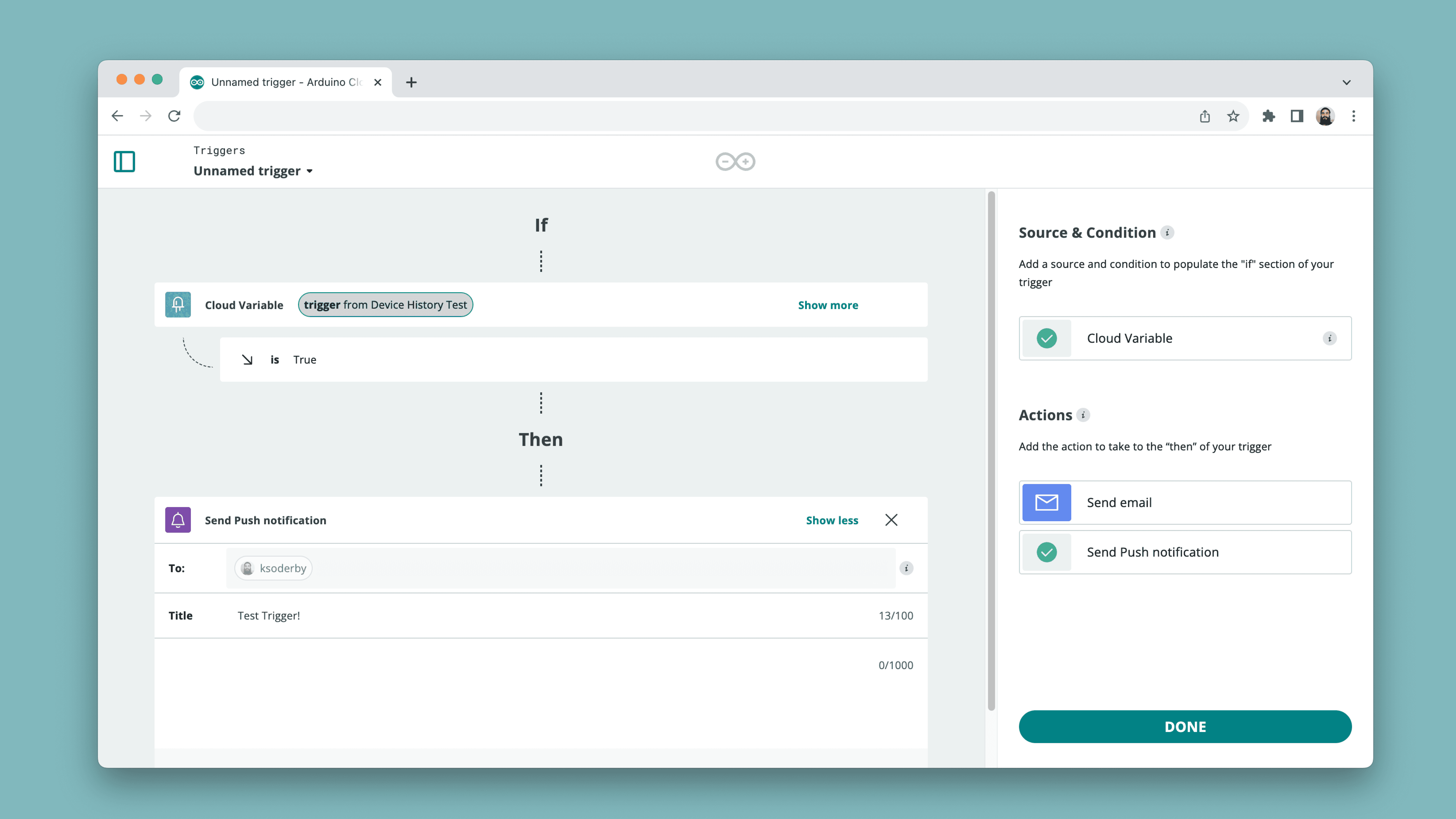1456x819 pixels.
Task: Bookmark page with star icon
Action: (1233, 116)
